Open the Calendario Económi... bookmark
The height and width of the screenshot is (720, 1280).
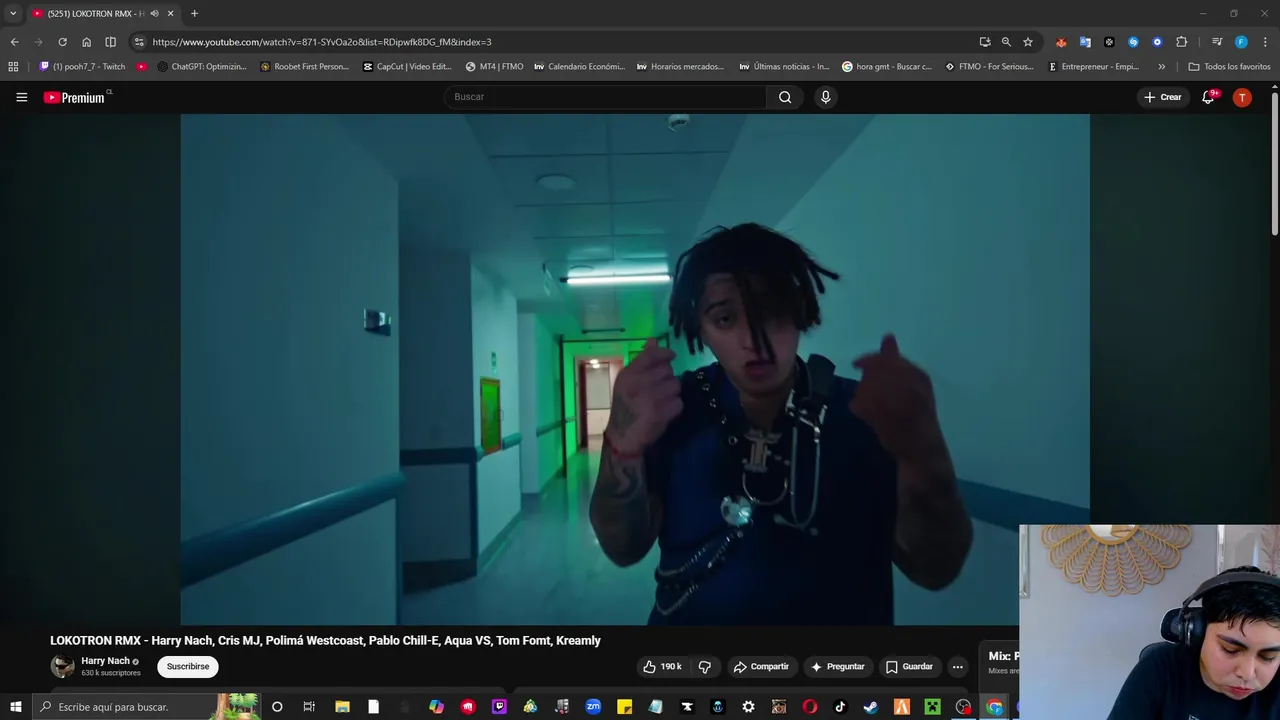coord(579,67)
